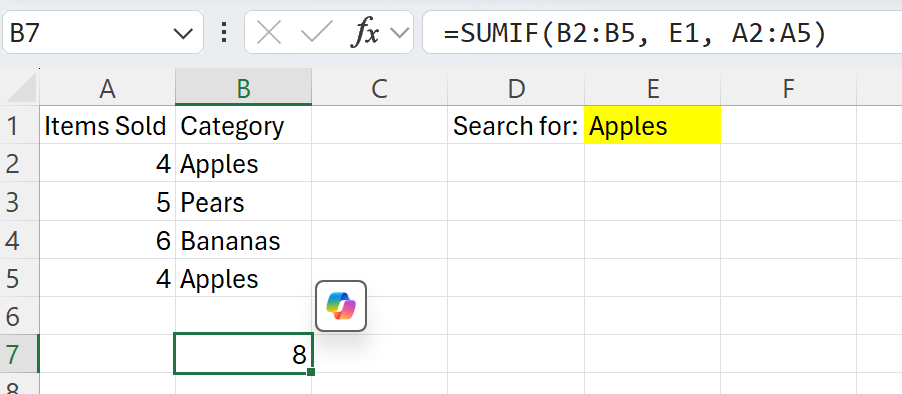Cancel the formula with the X icon
Screen dimensions: 902x394
click(269, 33)
